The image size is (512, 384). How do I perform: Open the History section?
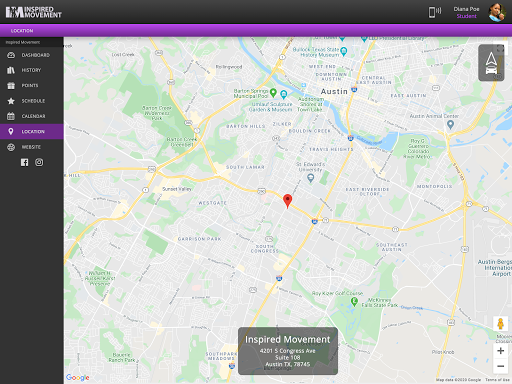tap(32, 70)
